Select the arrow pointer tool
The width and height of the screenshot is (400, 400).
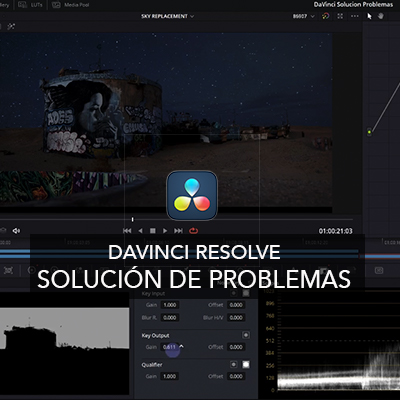369,16
